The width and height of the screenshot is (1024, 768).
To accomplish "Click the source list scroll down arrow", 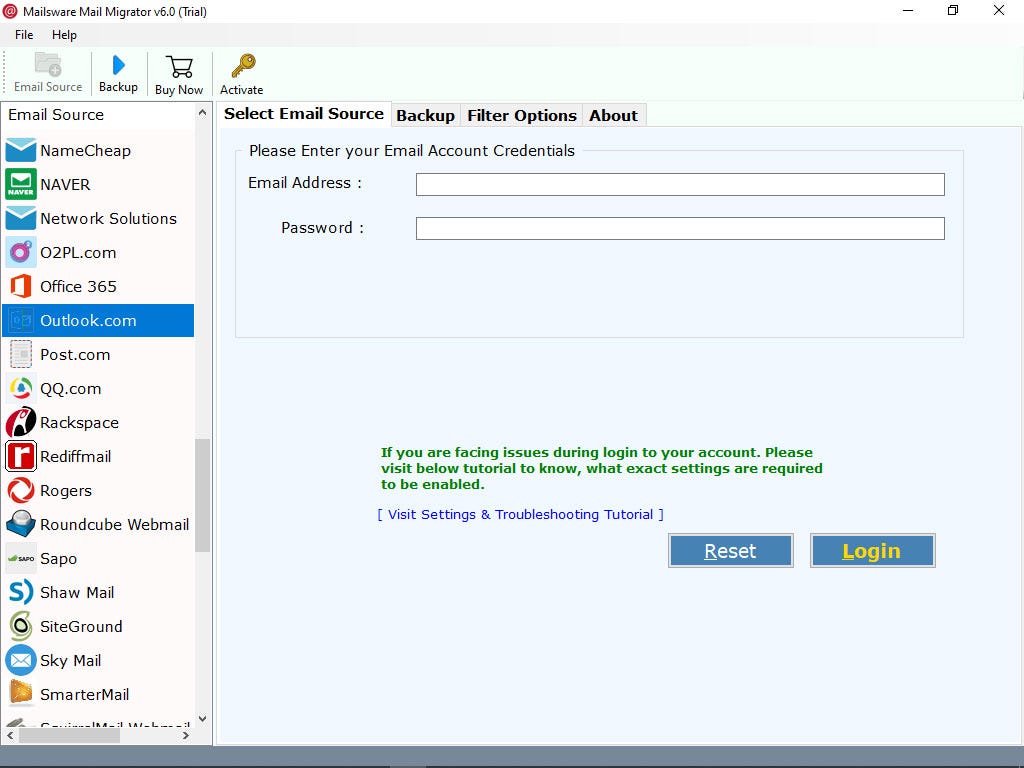I will [202, 718].
